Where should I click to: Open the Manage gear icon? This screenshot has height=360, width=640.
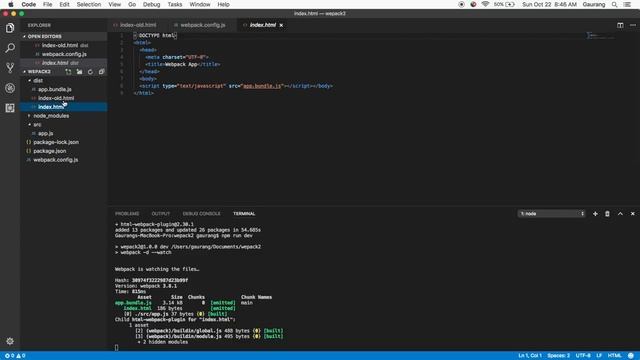(x=10, y=341)
